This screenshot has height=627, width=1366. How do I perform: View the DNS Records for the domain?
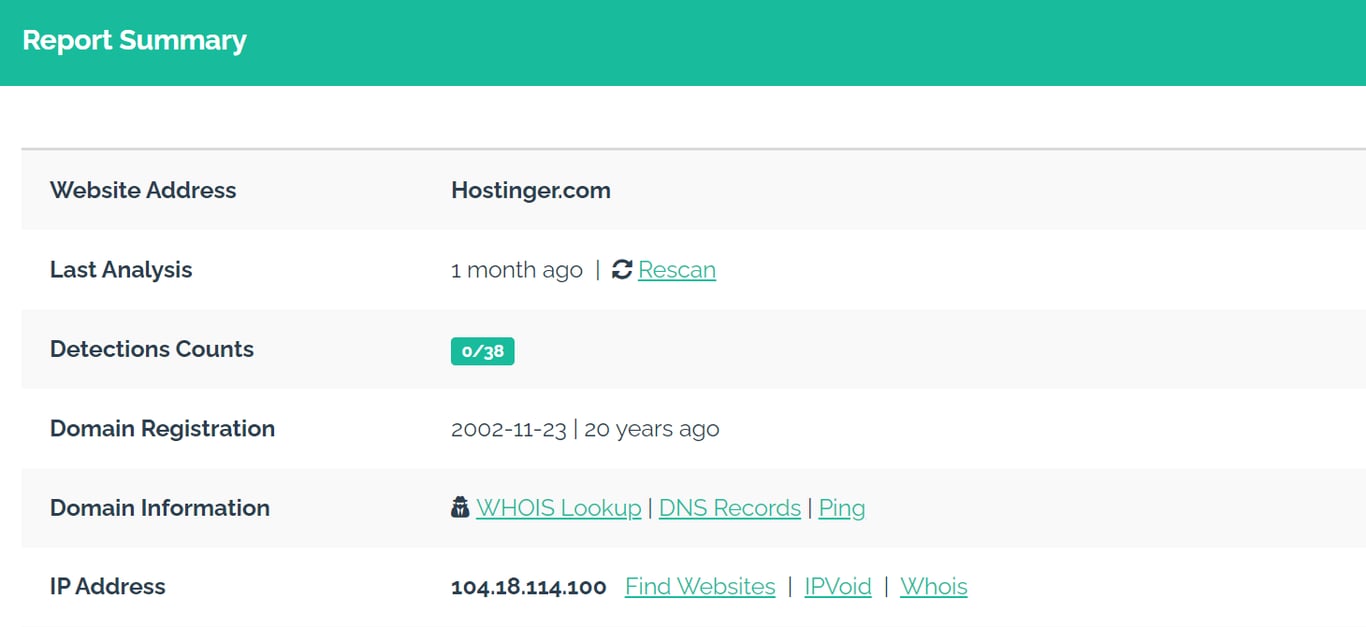click(729, 507)
